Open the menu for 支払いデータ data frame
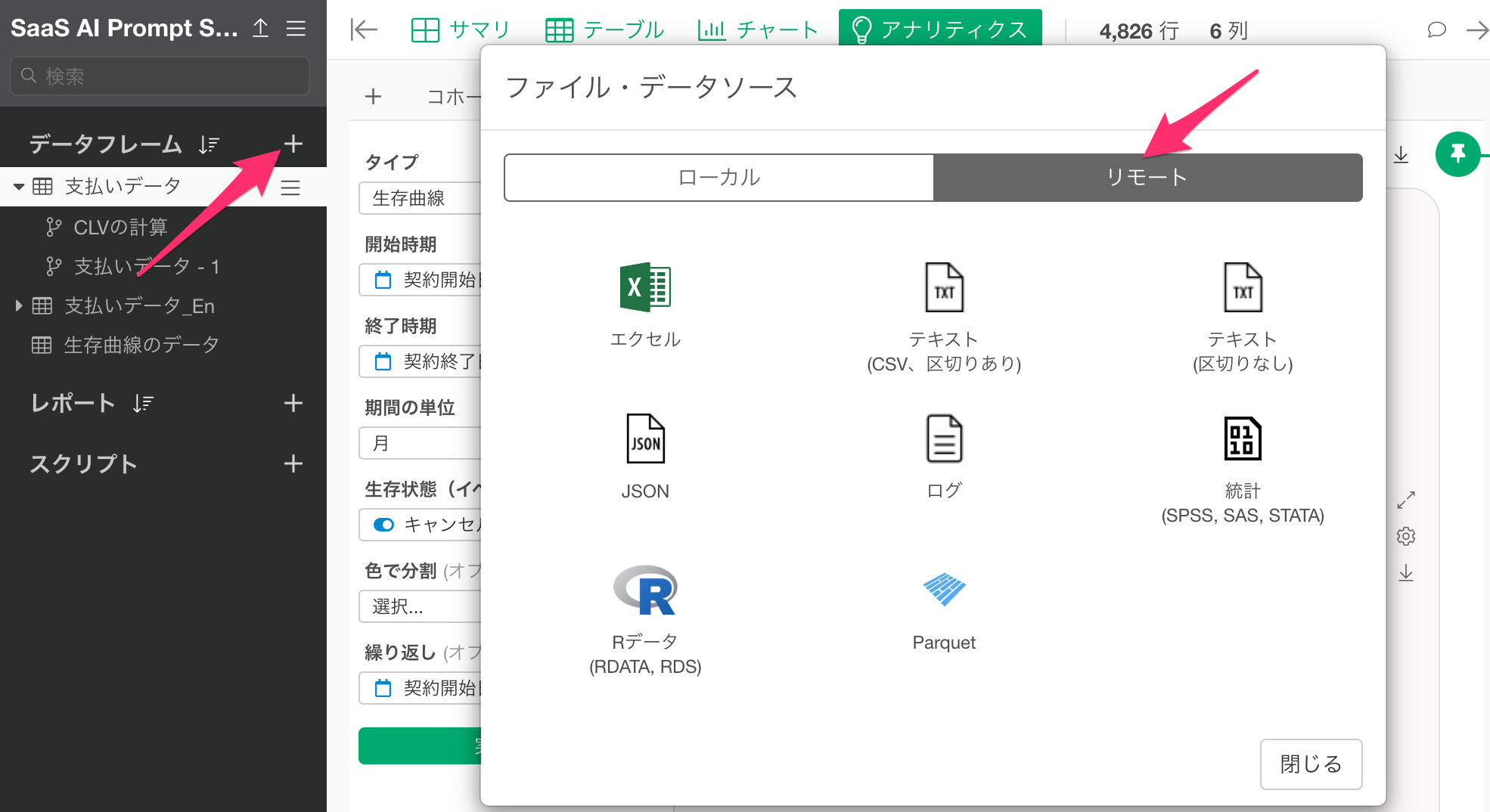 [x=290, y=187]
